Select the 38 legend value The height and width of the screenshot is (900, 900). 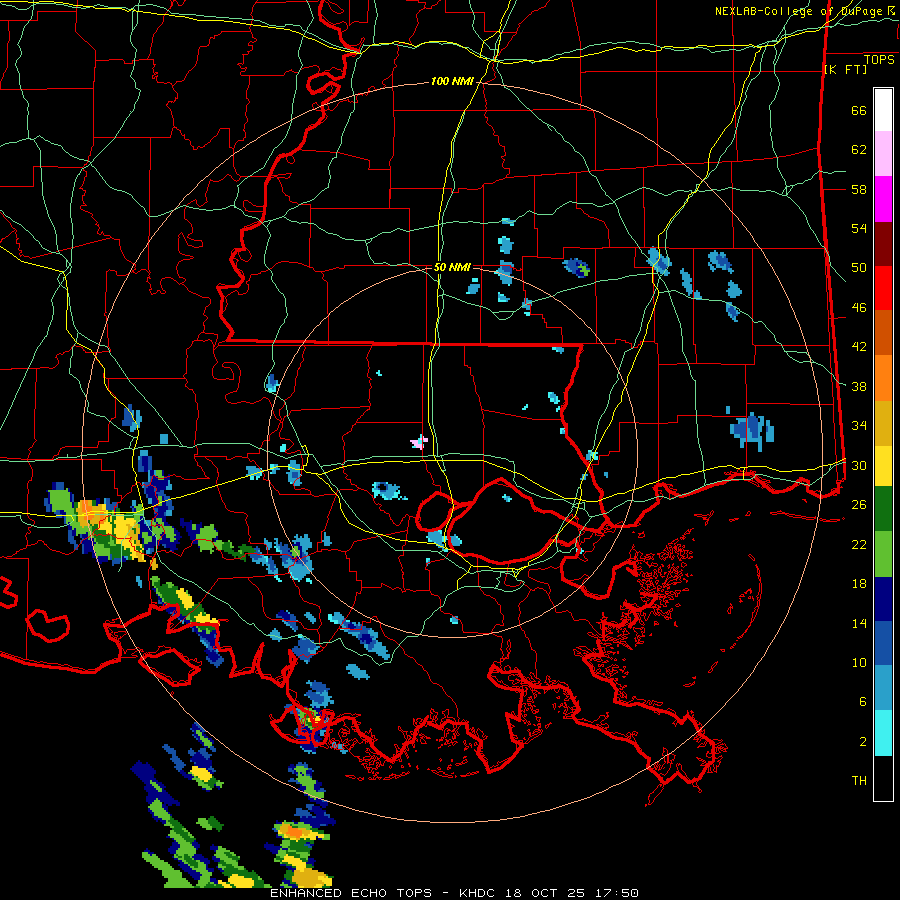coord(859,386)
